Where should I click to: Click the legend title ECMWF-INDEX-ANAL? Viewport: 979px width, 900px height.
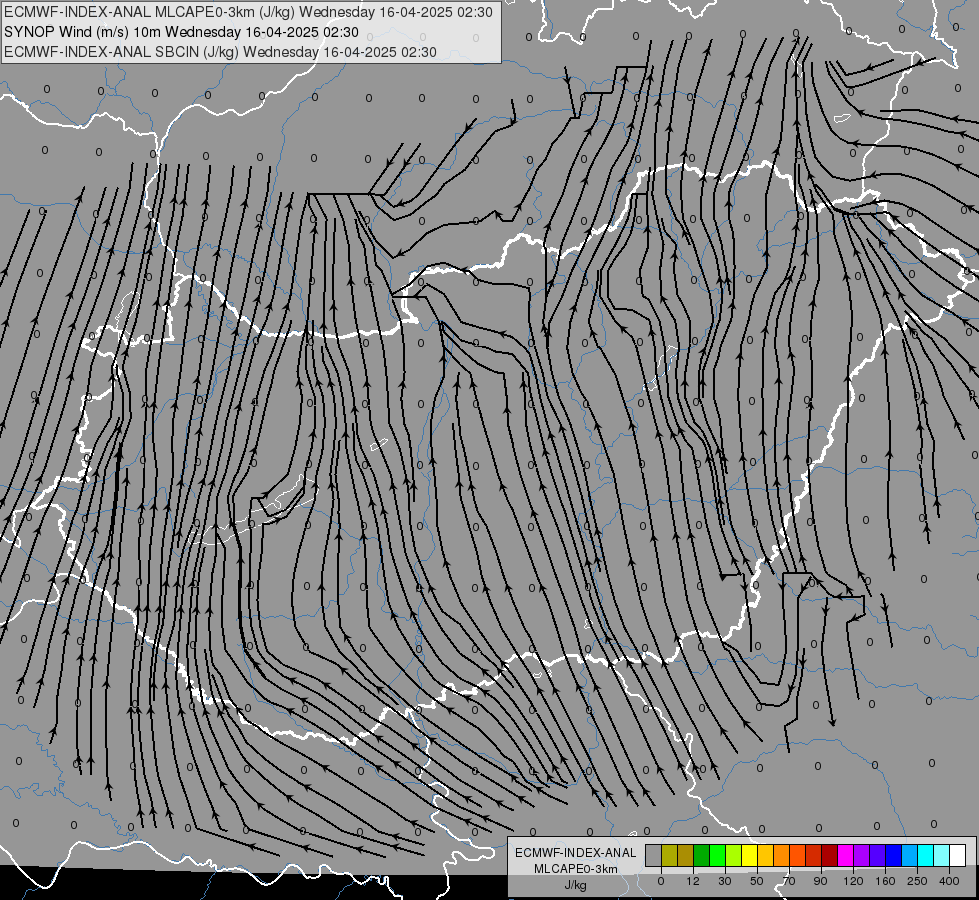point(575,853)
